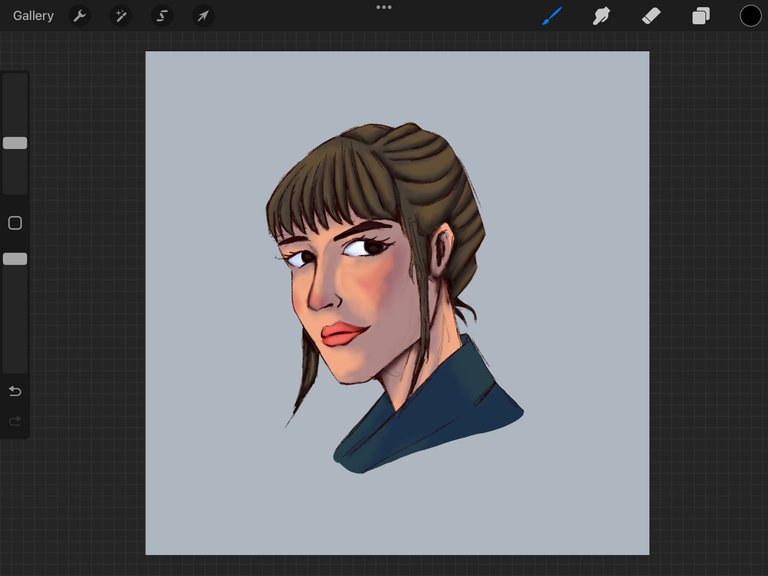Select the Brush tool
Image resolution: width=768 pixels, height=576 pixels.
[x=552, y=16]
